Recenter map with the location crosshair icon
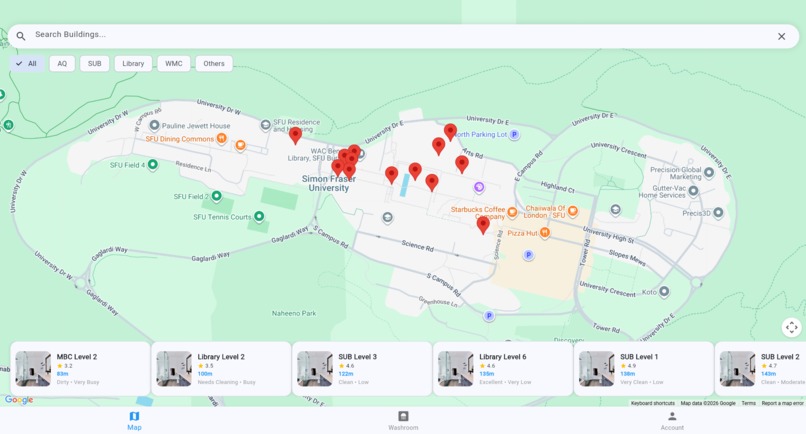This screenshot has height=434, width=806. click(x=792, y=327)
